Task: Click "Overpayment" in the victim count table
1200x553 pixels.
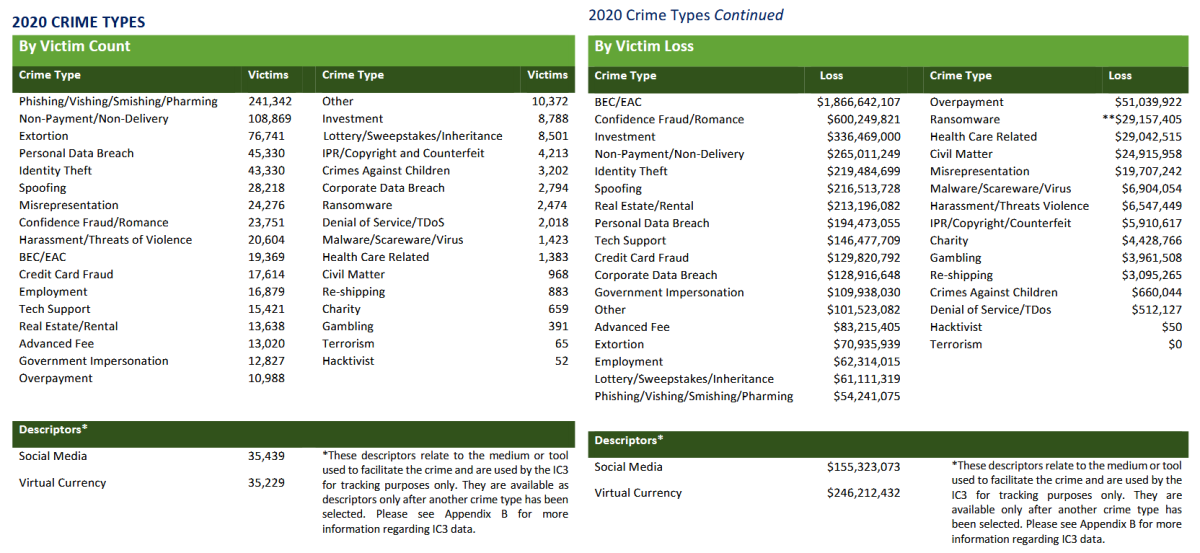Action: pos(56,378)
